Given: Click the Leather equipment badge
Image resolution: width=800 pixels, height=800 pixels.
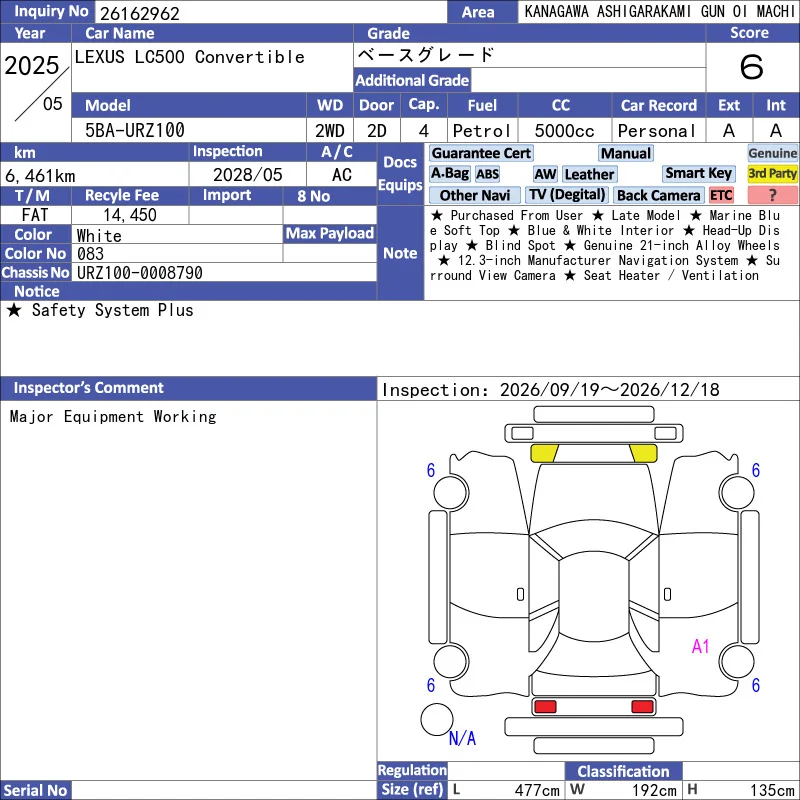Looking at the screenshot, I should point(589,174).
